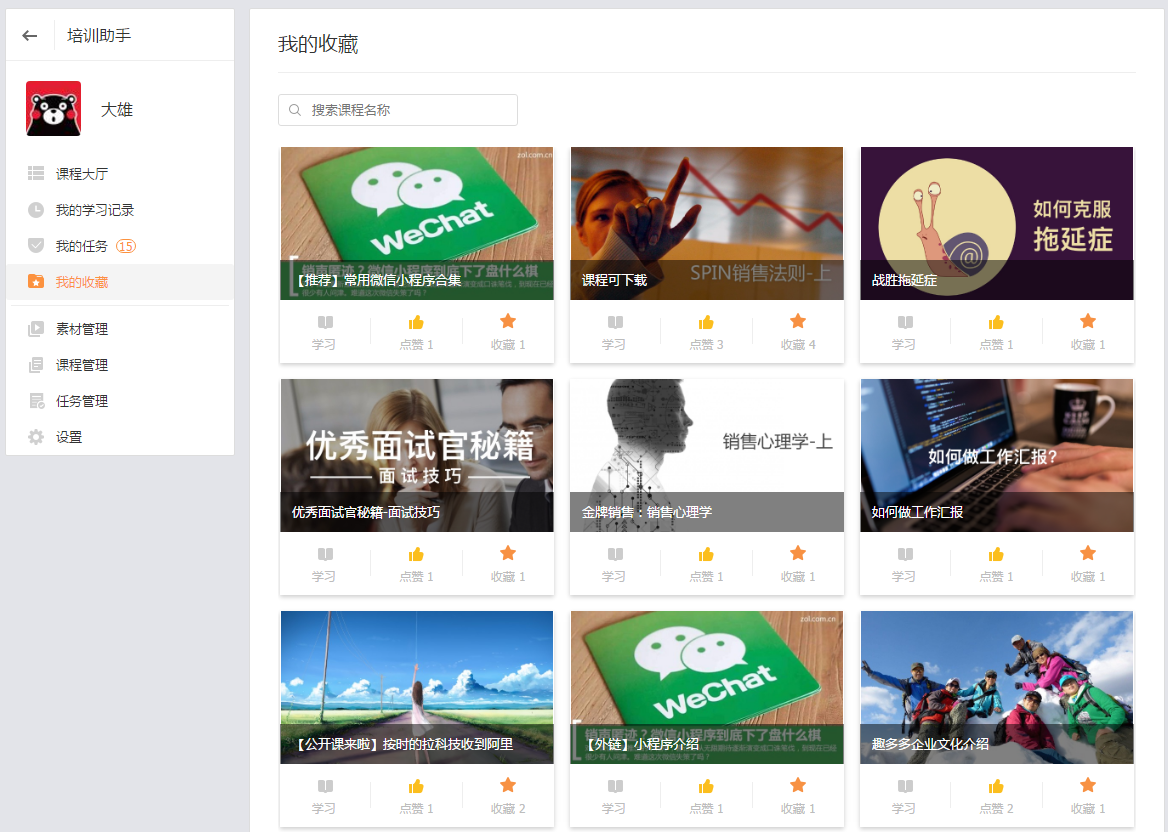Open the 优秀面试官秘籍-面试技巧 course thumbnail
This screenshot has height=832, width=1168.
click(x=417, y=455)
